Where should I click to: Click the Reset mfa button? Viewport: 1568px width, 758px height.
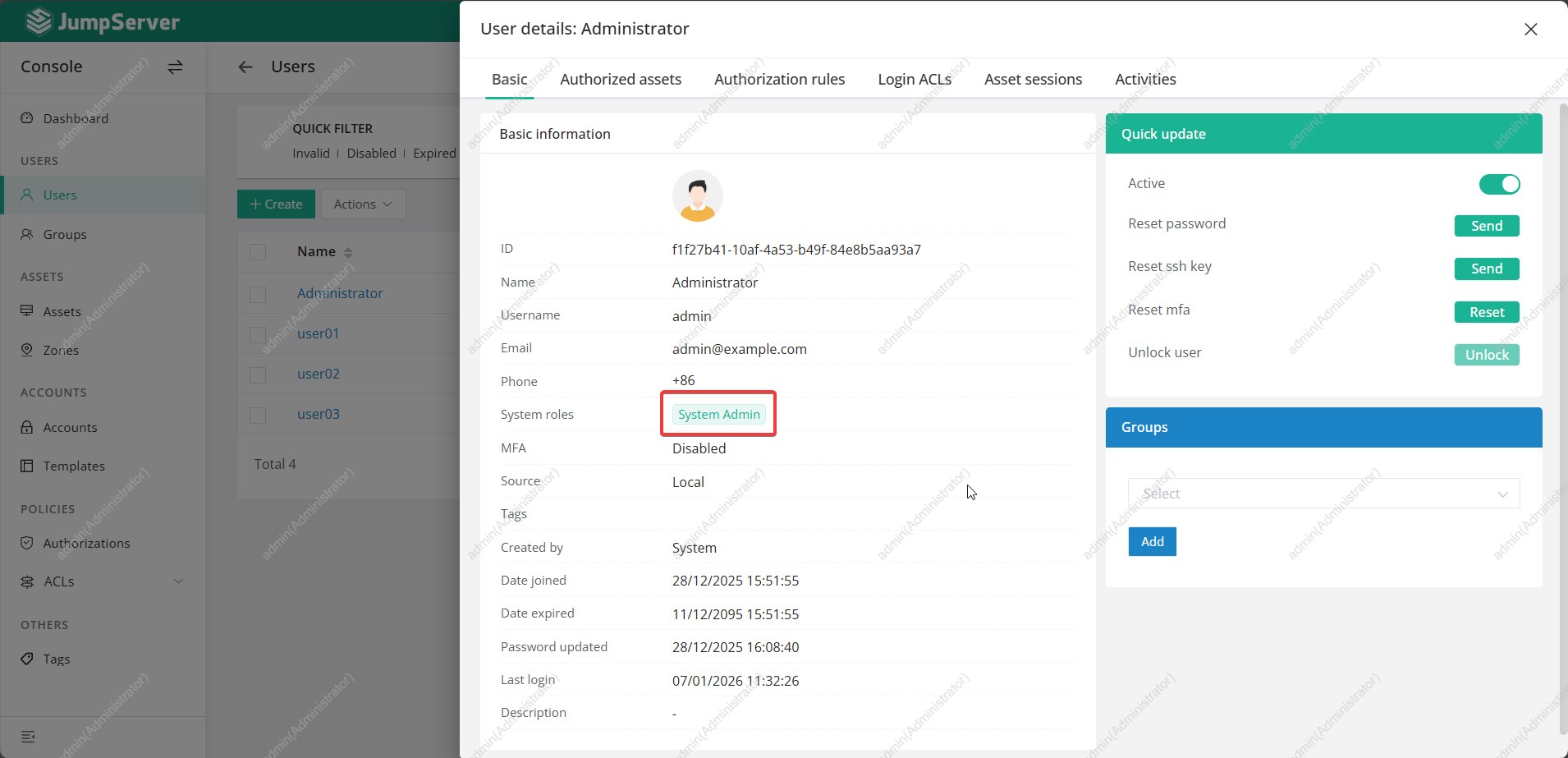point(1486,312)
